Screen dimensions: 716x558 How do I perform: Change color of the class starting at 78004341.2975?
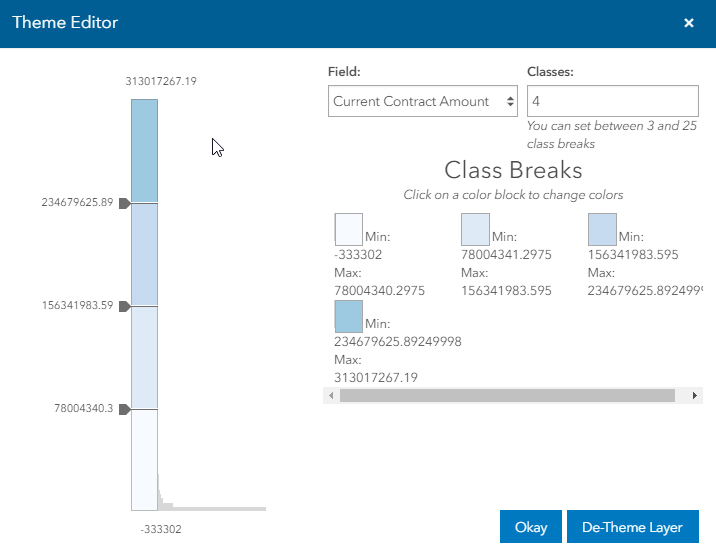(475, 230)
